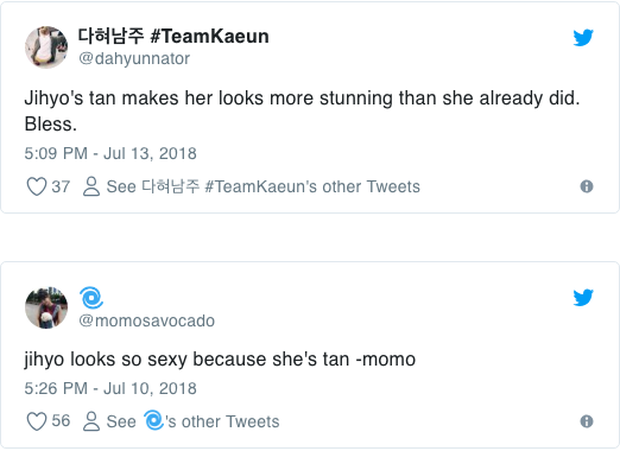Click the Twitter bird icon on momosavocado's tweet
The image size is (620, 451).
click(x=584, y=298)
